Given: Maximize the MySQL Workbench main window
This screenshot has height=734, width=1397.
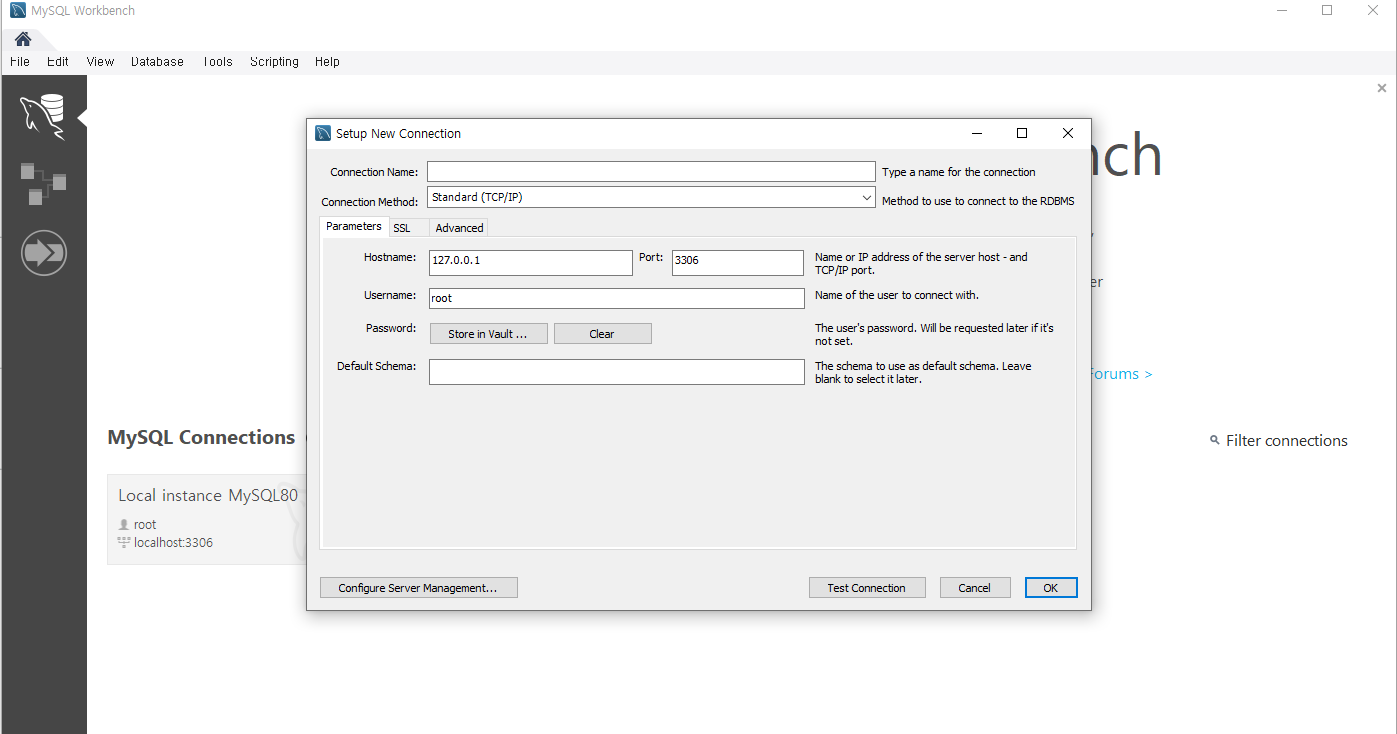Looking at the screenshot, I should [x=1327, y=10].
